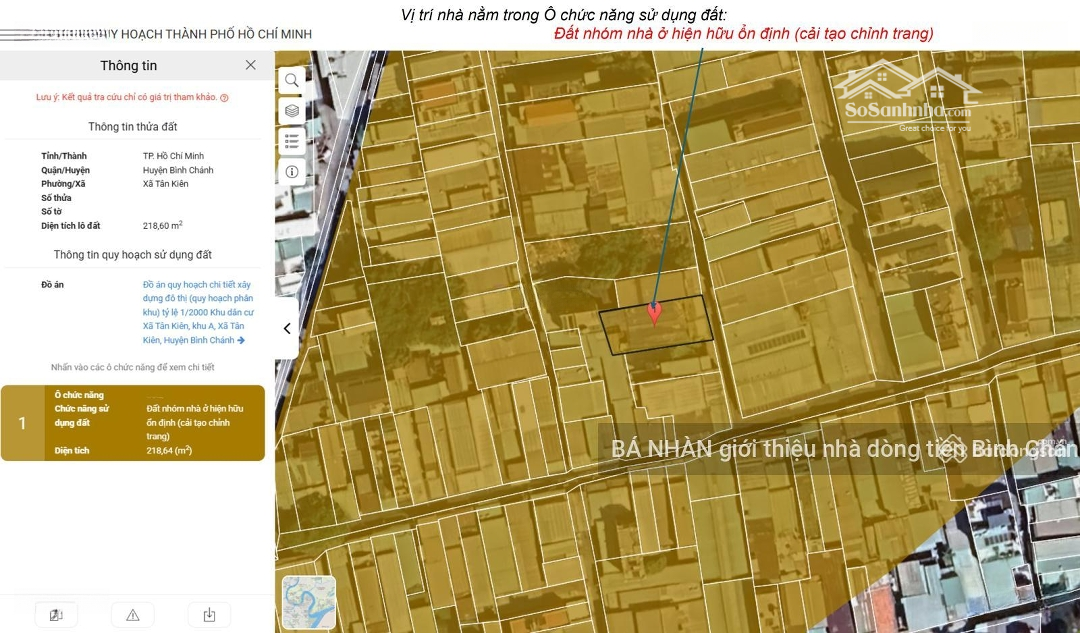Click the map compare icon at bottom-left
Image resolution: width=1080 pixels, height=633 pixels.
56,615
